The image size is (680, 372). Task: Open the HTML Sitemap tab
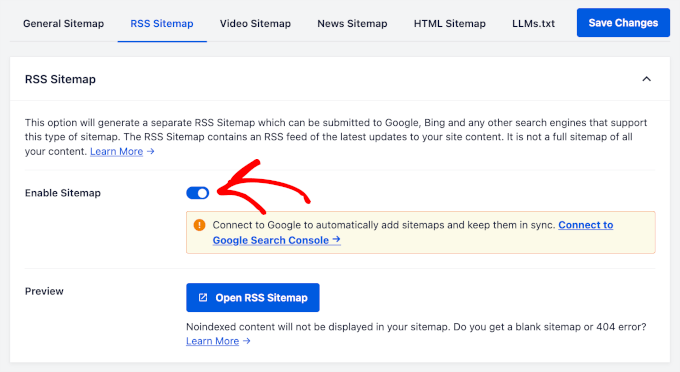pos(449,23)
